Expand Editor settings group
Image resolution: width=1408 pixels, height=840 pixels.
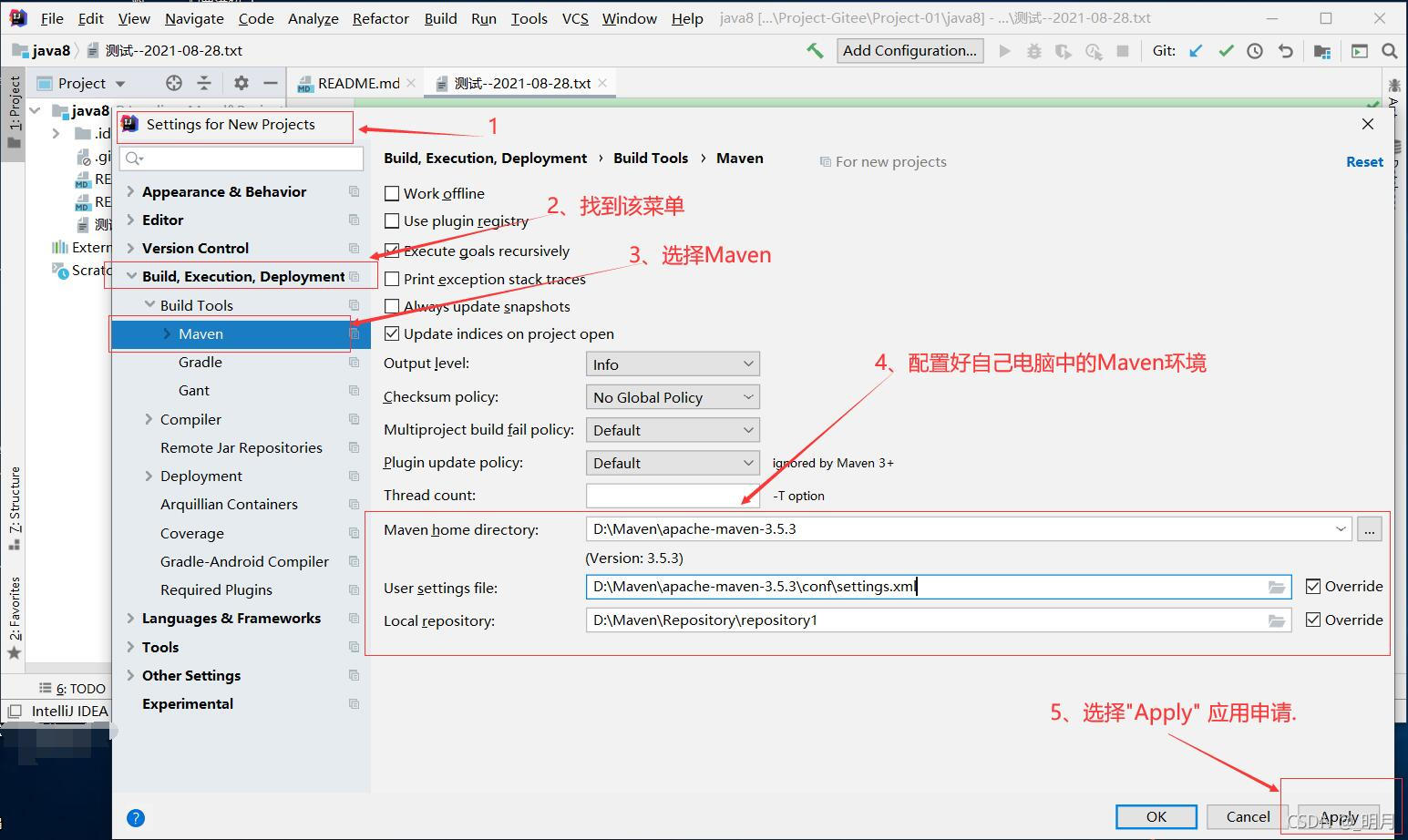[x=130, y=220]
